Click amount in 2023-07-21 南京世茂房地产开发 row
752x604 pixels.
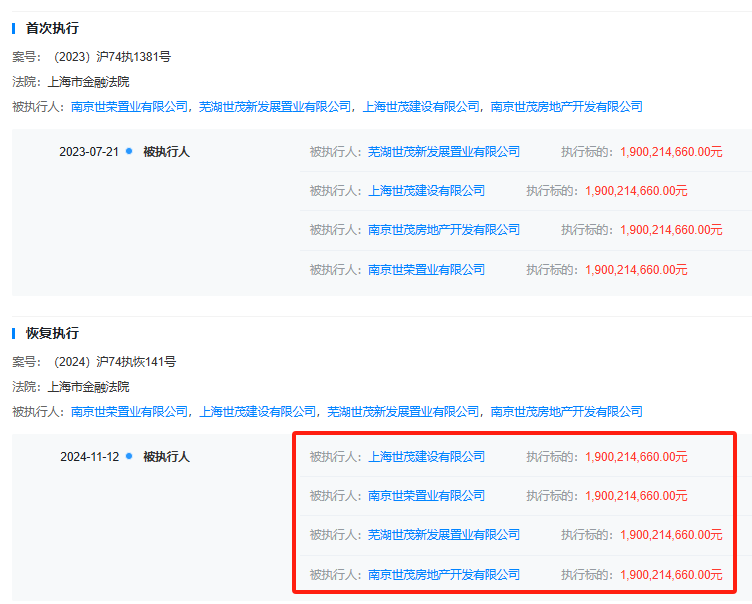[671, 230]
